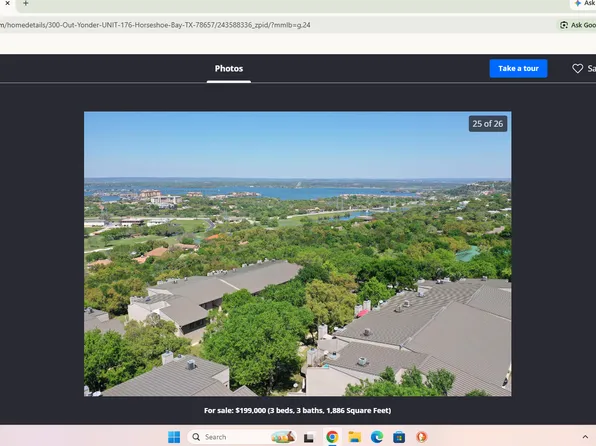The height and width of the screenshot is (446, 596).
Task: Click the Ask Google Lens icon
Action: (564, 25)
